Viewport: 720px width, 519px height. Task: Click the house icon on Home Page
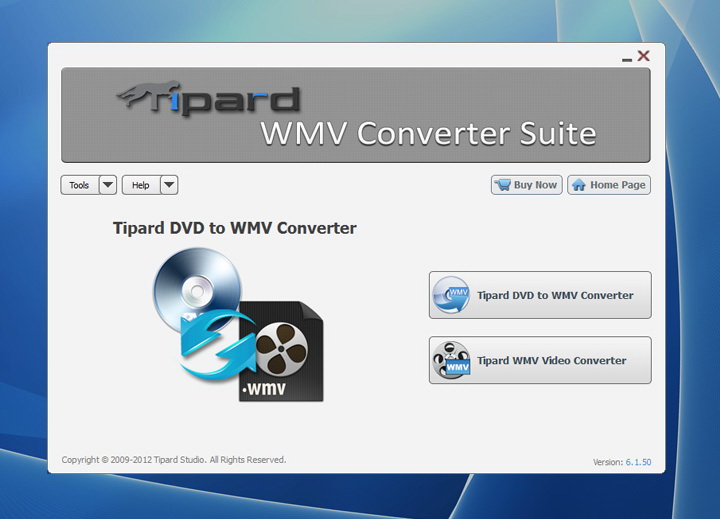point(579,185)
